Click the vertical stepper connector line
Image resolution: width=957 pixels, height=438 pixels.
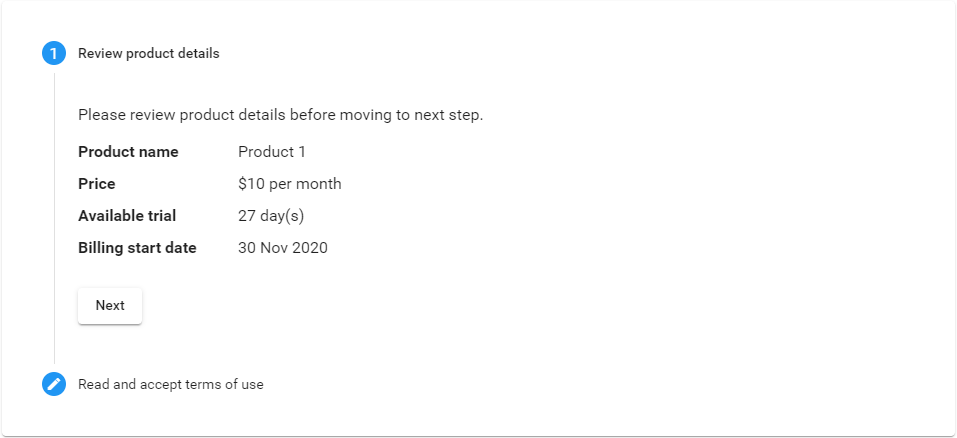click(54, 218)
